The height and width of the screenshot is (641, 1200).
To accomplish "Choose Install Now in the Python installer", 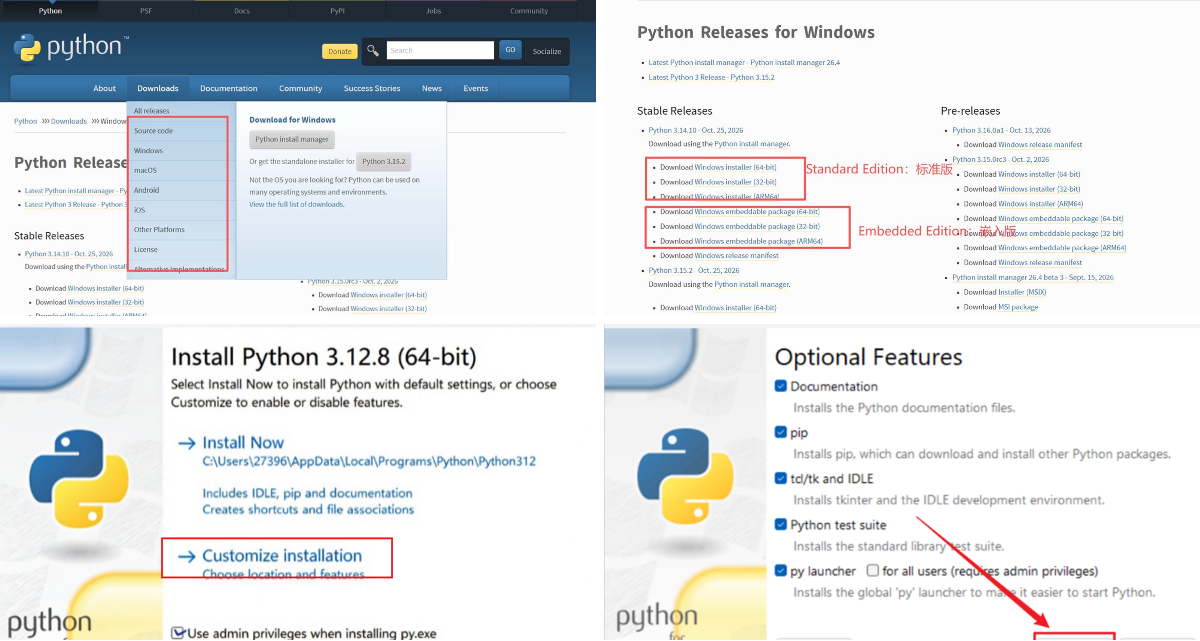I will coord(243,442).
